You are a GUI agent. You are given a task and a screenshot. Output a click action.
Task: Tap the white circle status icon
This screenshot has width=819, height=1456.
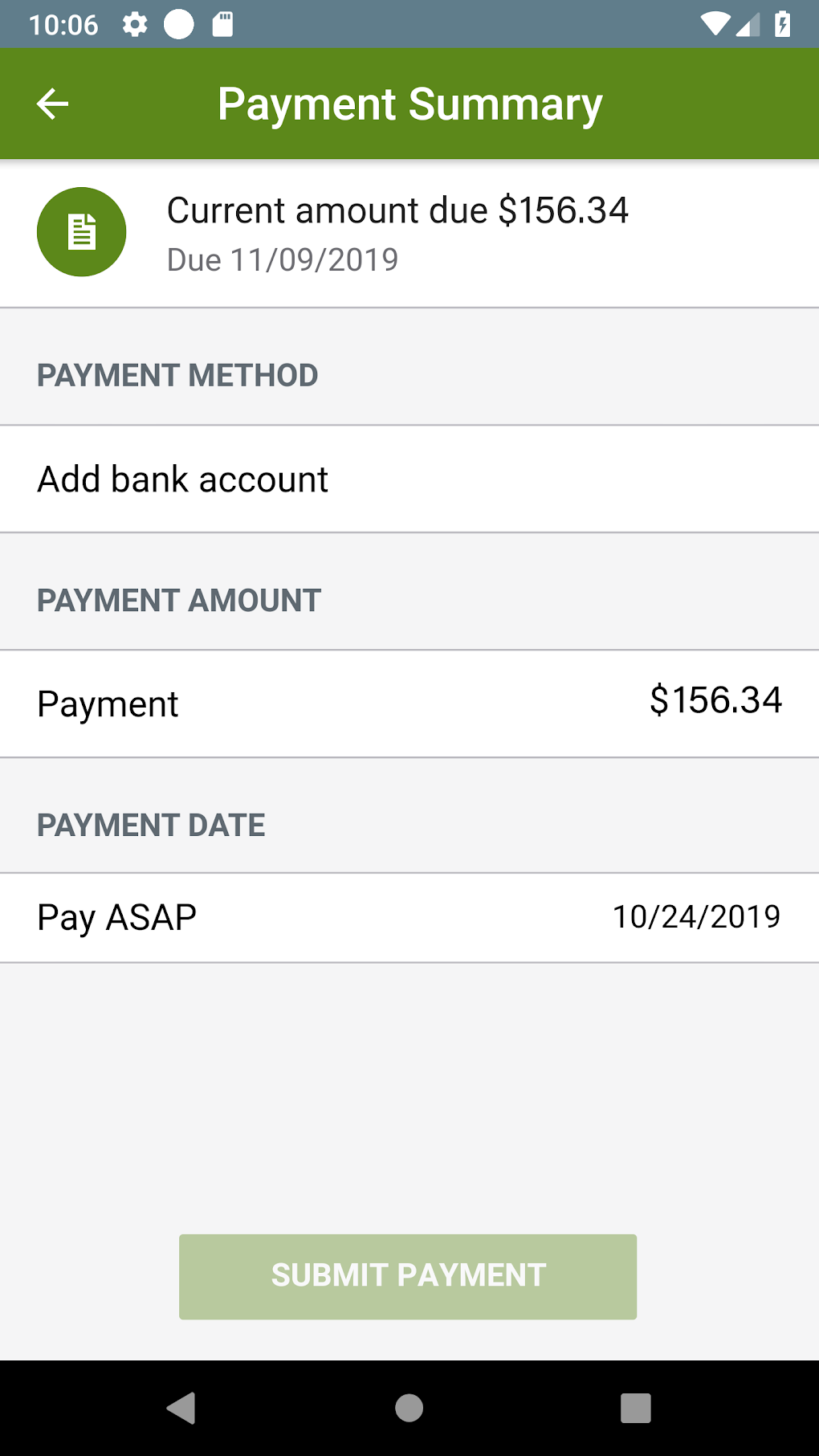179,24
